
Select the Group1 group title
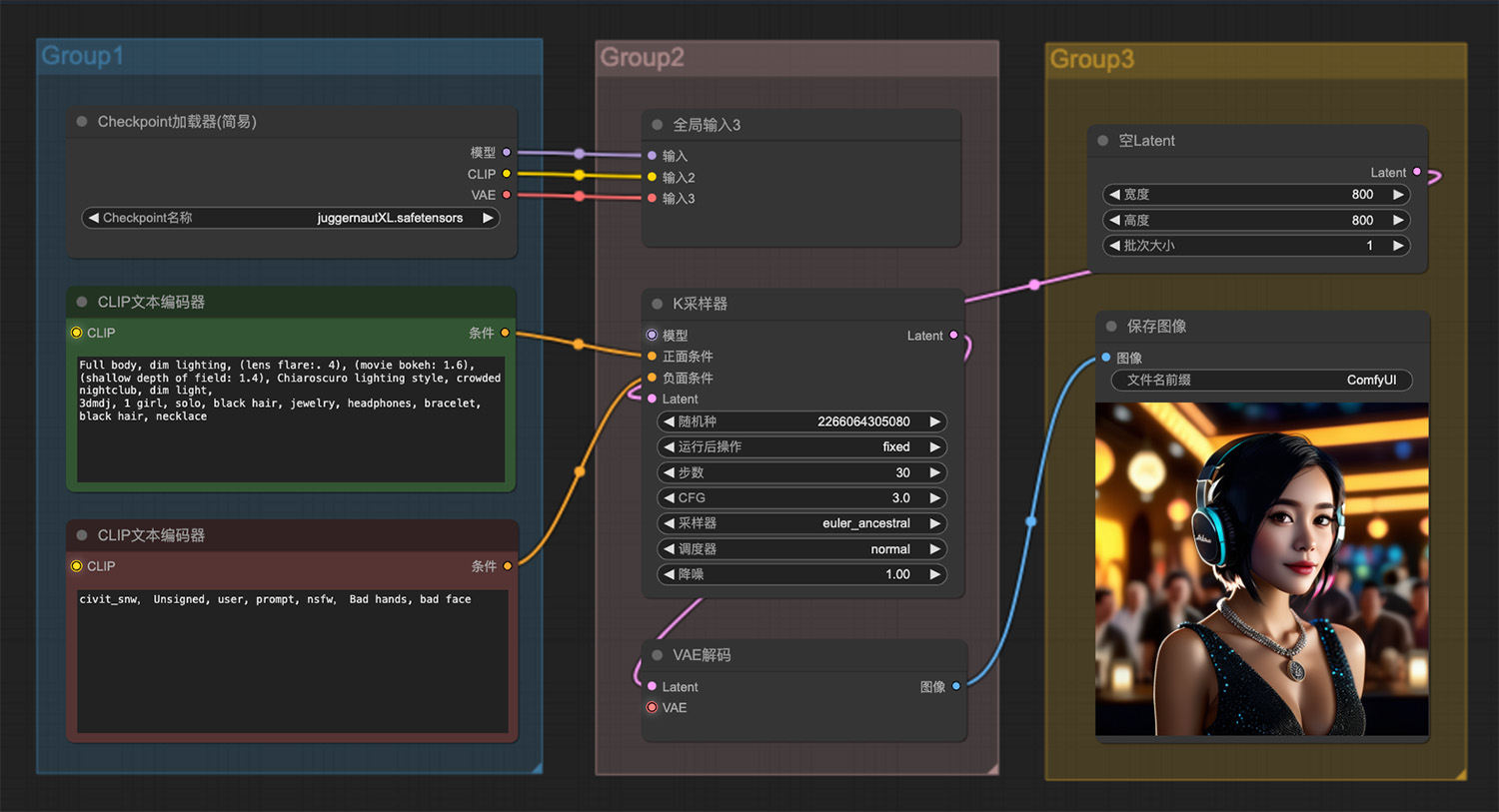click(x=82, y=56)
